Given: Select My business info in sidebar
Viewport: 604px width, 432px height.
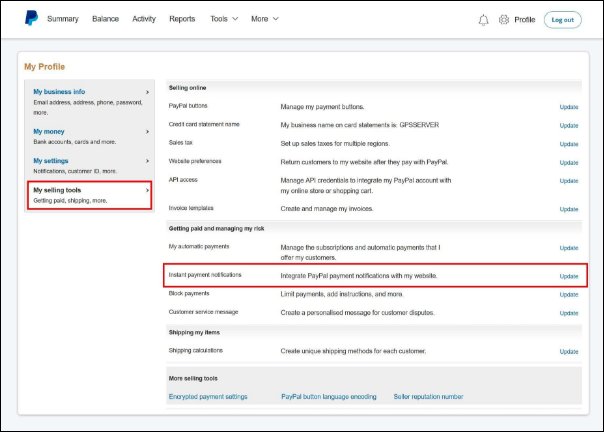Looking at the screenshot, I should point(59,92).
